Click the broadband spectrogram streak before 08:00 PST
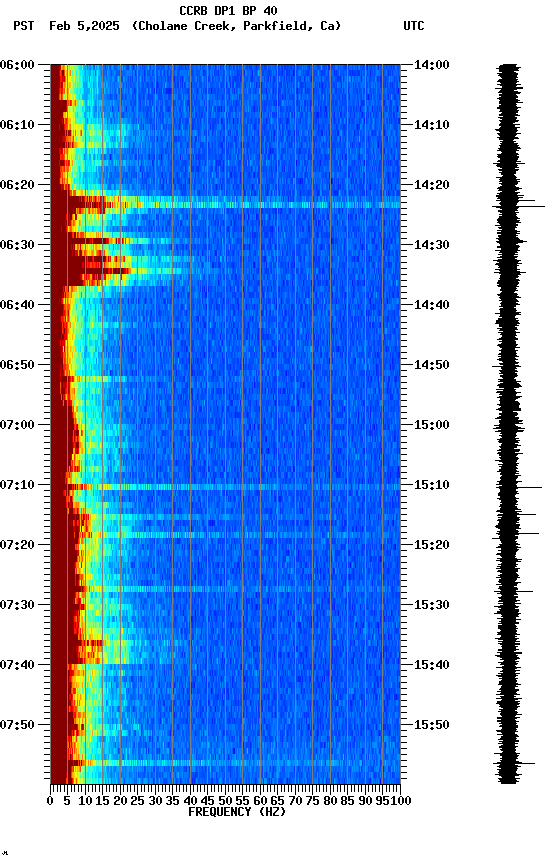The height and width of the screenshot is (864, 552). (x=234, y=764)
